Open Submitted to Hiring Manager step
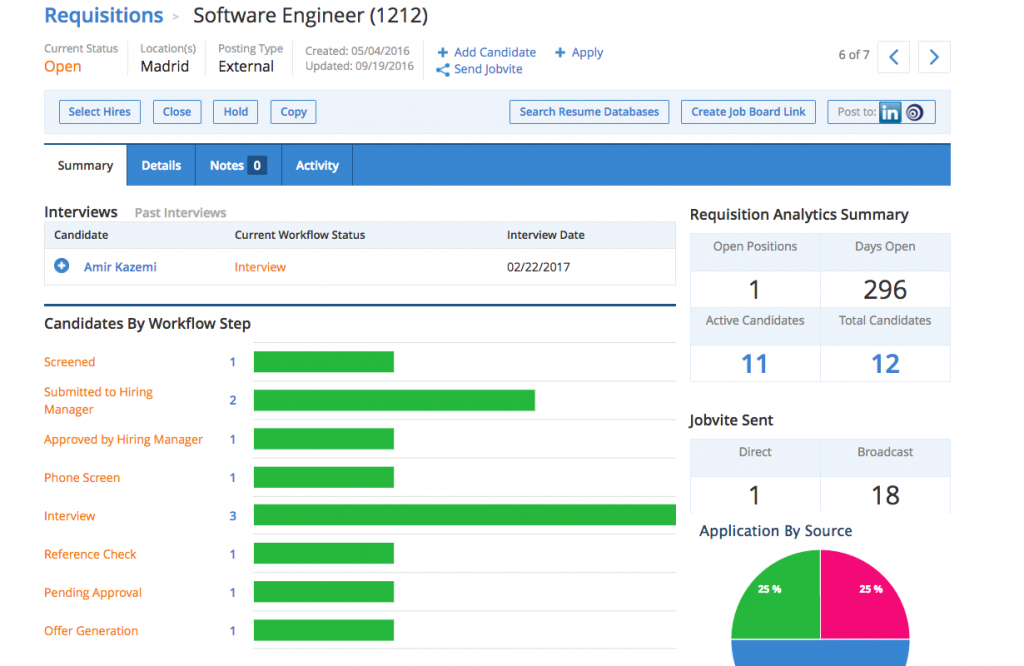 coord(99,400)
